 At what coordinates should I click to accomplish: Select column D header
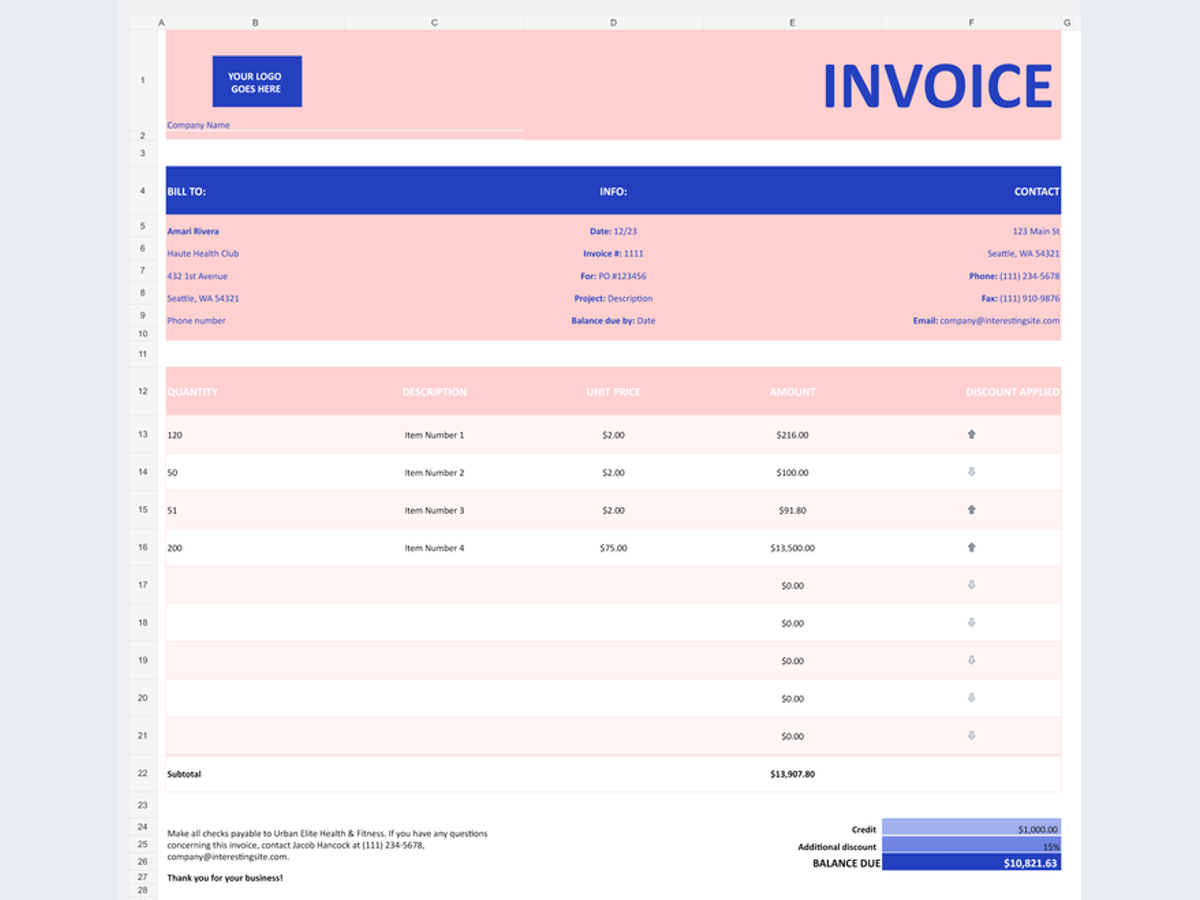coord(613,22)
